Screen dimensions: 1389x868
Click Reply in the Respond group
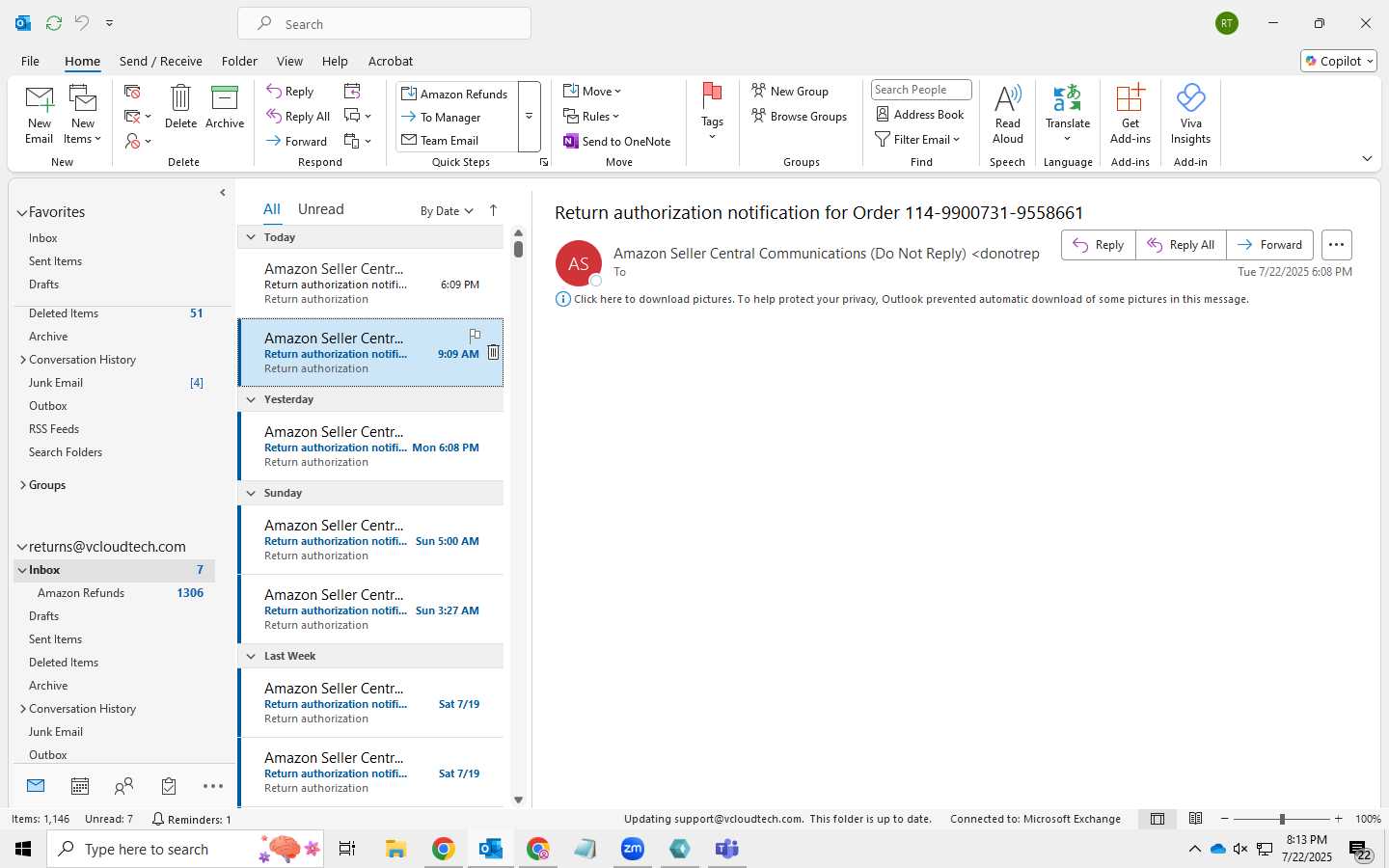tap(290, 92)
